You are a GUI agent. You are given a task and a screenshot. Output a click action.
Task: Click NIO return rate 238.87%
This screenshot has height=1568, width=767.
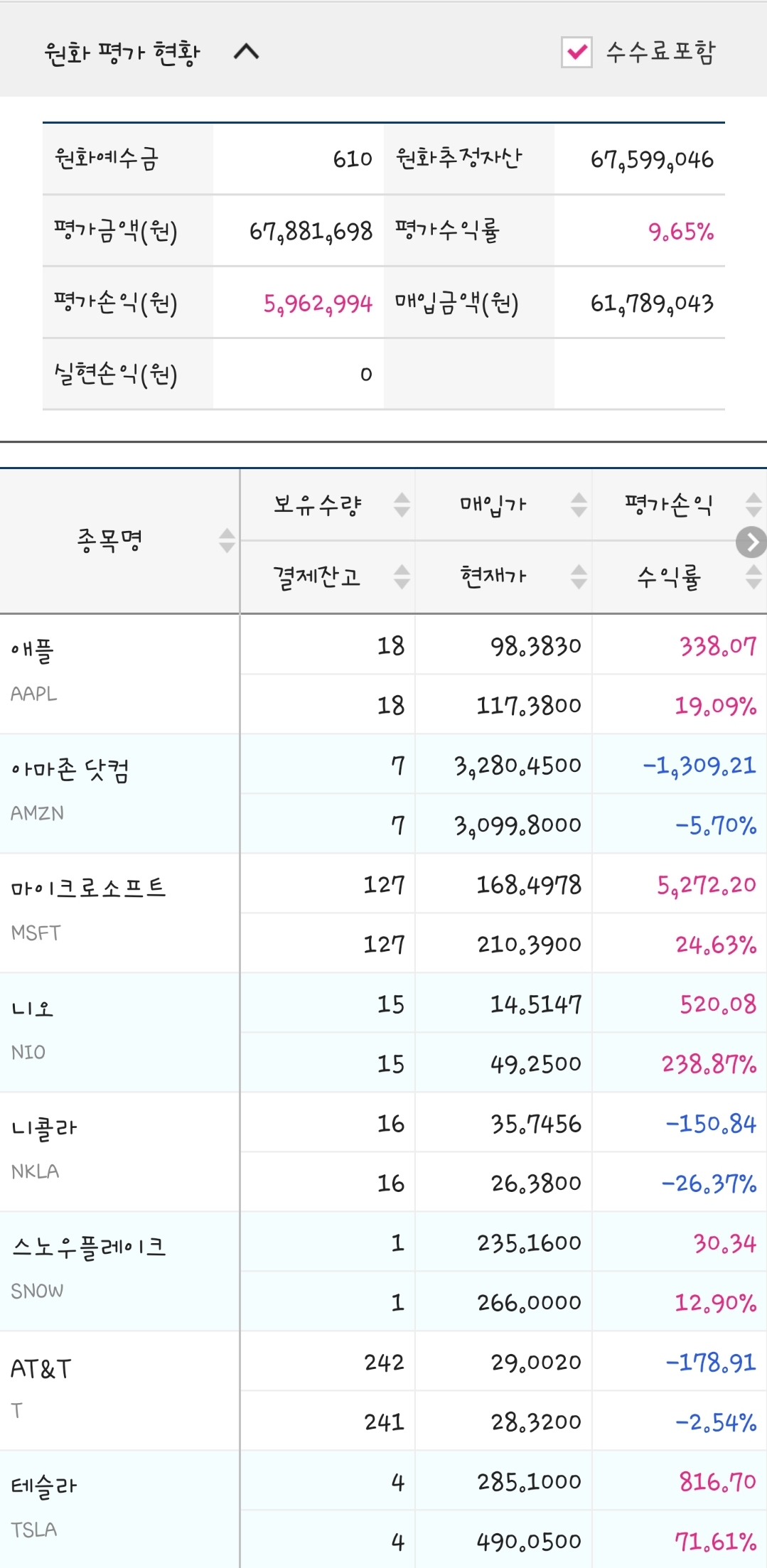[709, 1064]
